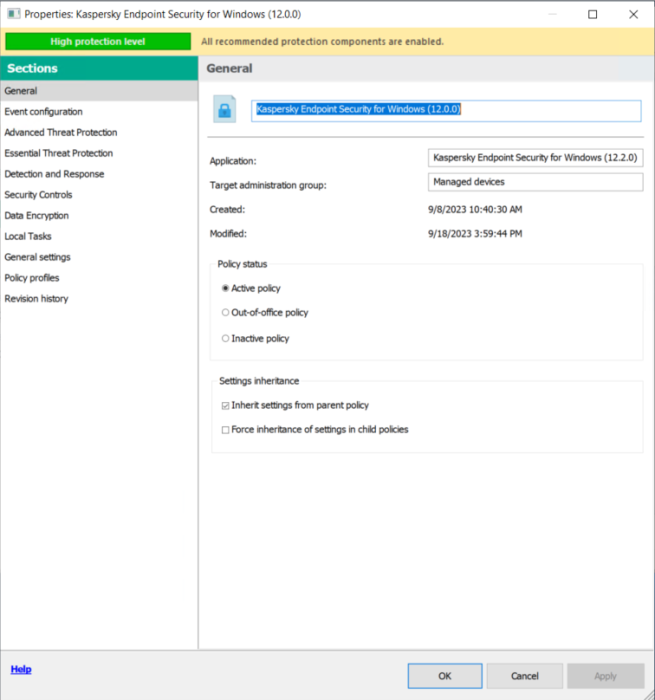Open the Security Controls section
The height and width of the screenshot is (700, 655).
point(99,195)
